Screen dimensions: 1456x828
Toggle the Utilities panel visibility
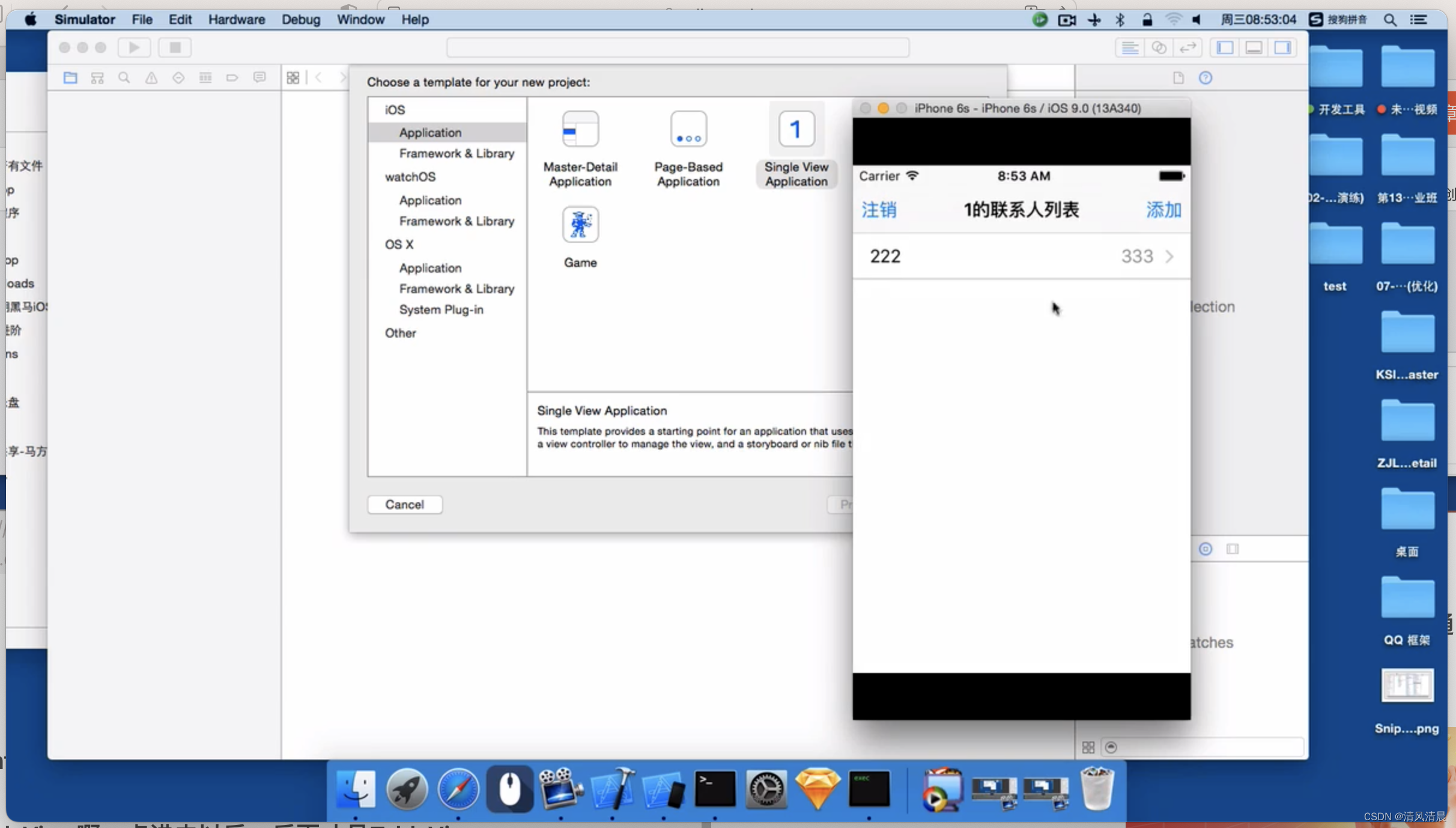(1282, 47)
